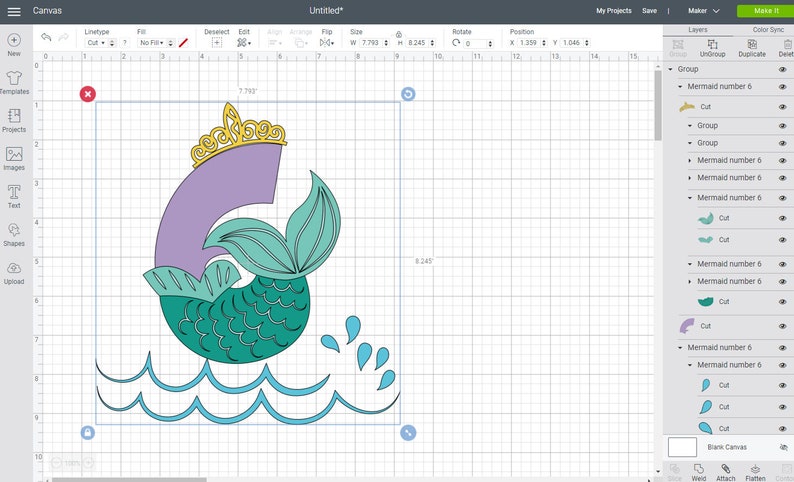Click Save in the header

[649, 11]
